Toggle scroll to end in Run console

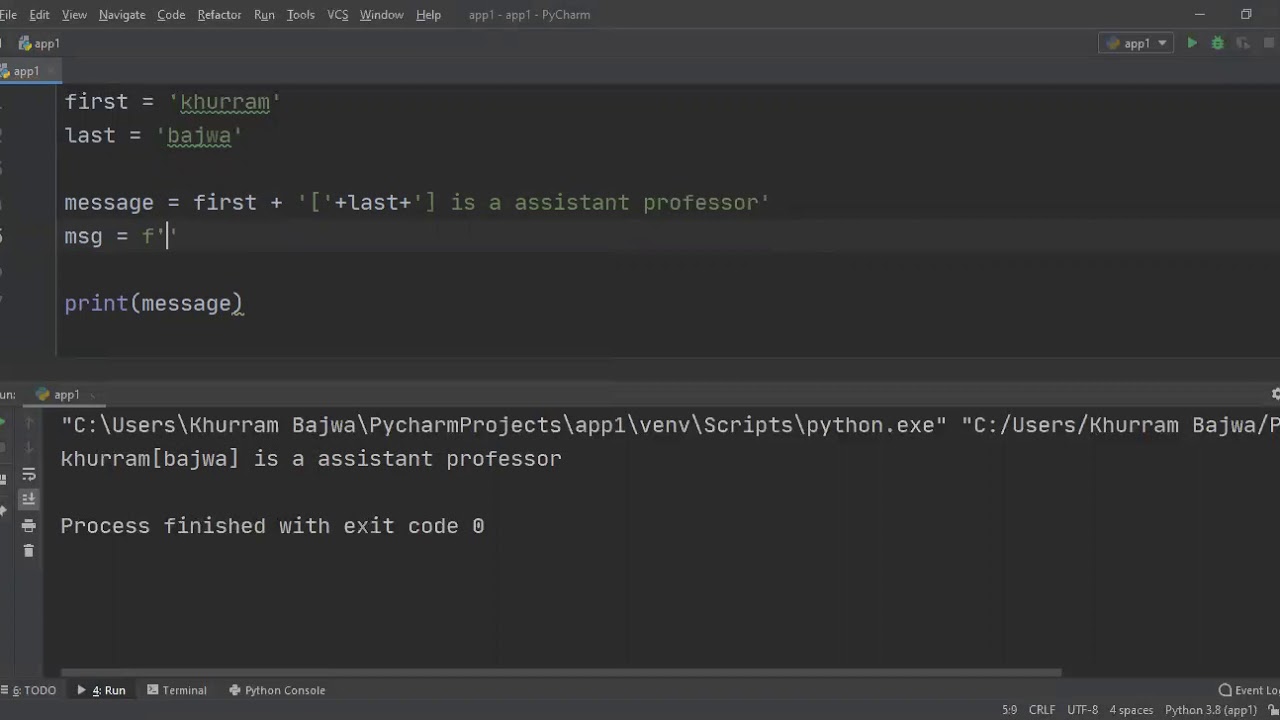[x=28, y=499]
